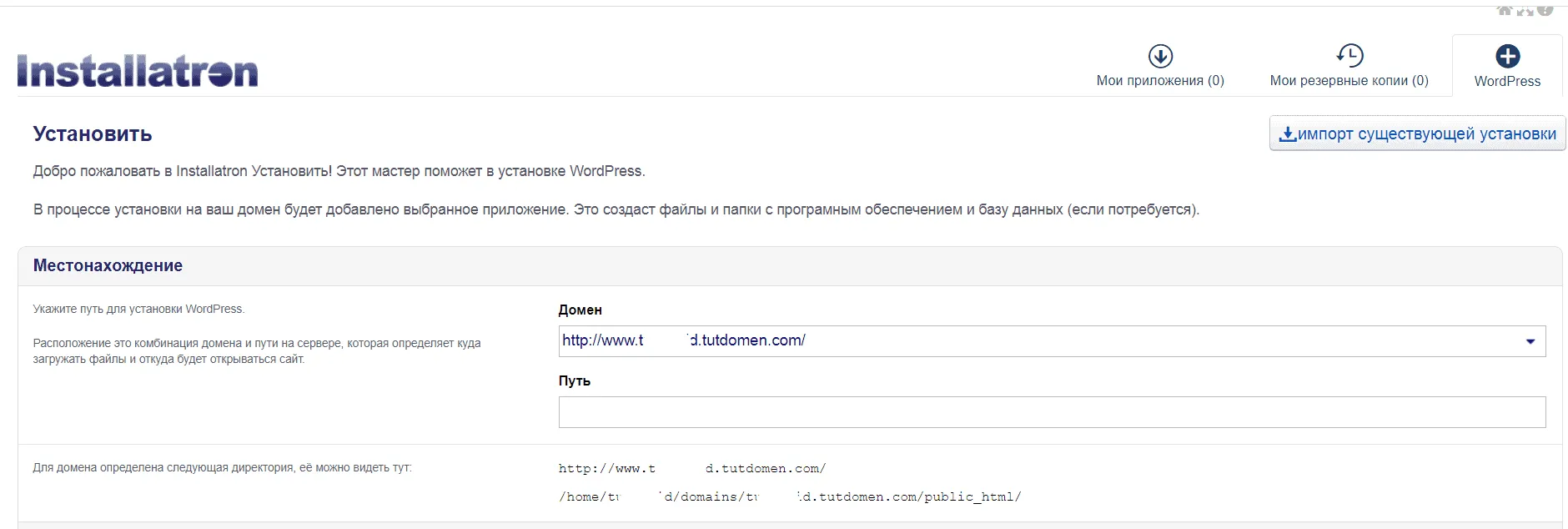Viewport: 1568px width, 529px height.
Task: Click the gray help circle icon
Action: tap(1545, 11)
